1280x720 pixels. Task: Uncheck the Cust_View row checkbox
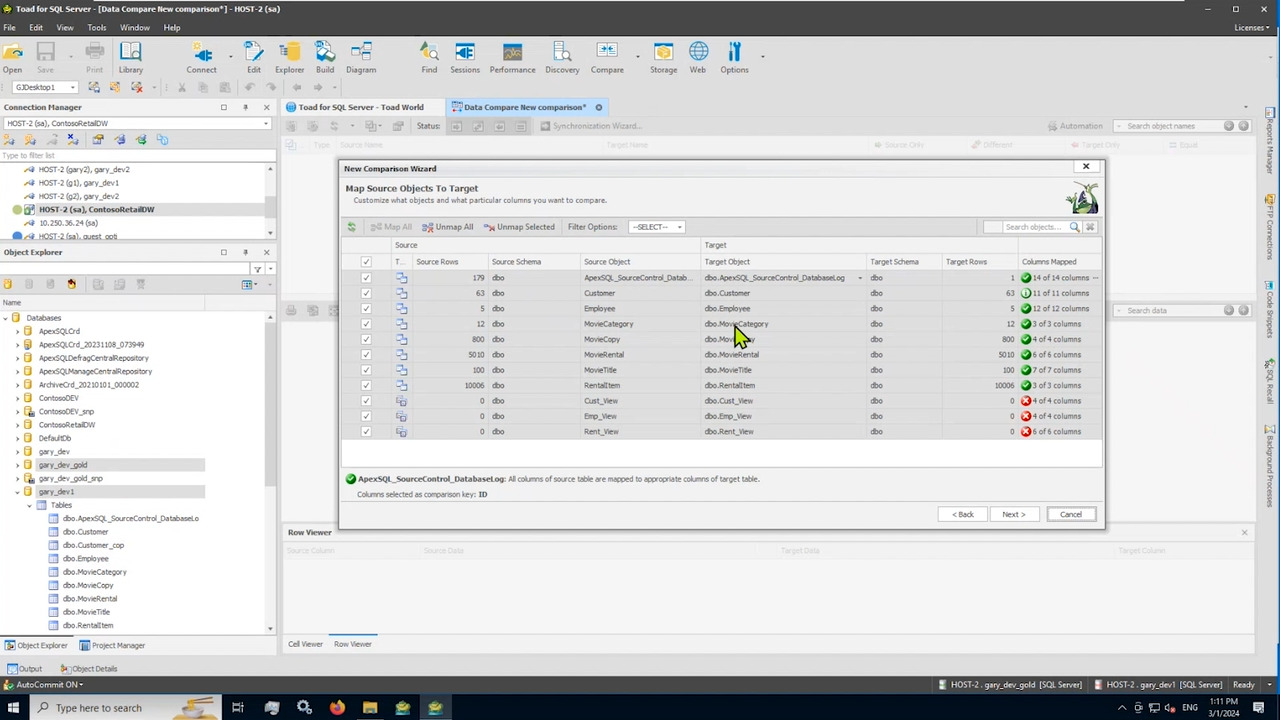(x=366, y=401)
